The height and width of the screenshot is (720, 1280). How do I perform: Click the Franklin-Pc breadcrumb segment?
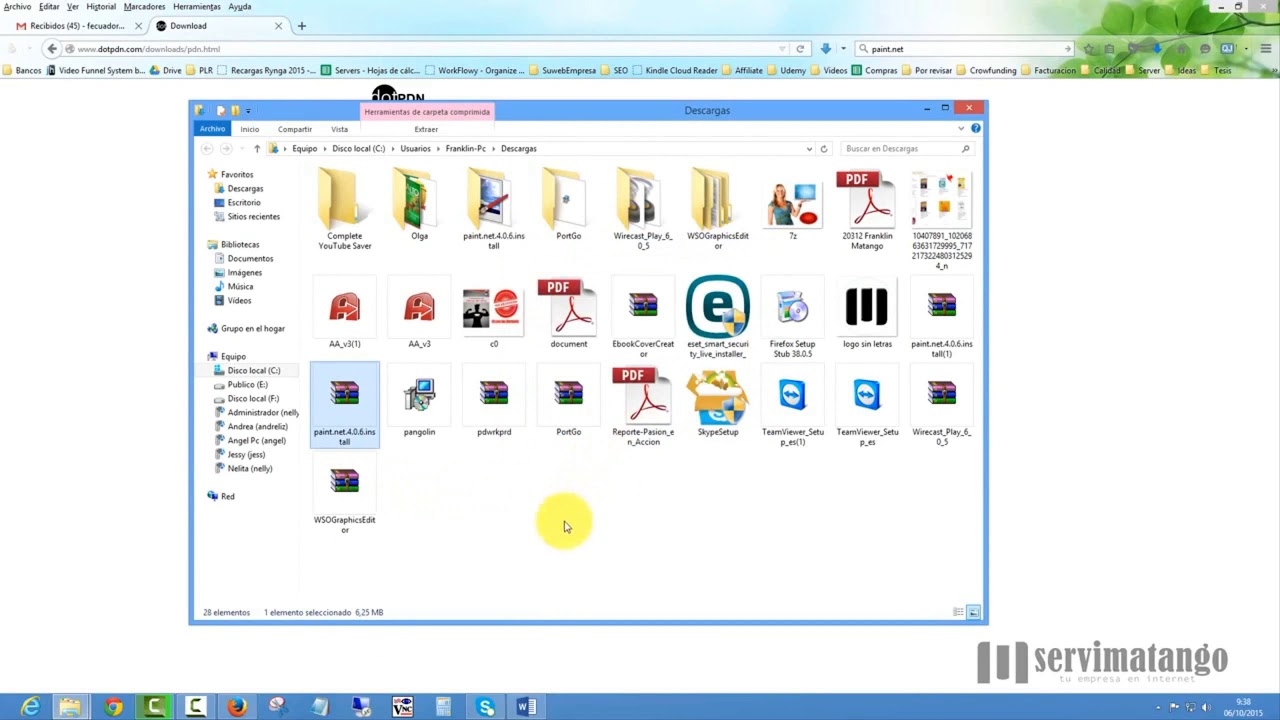(x=465, y=148)
